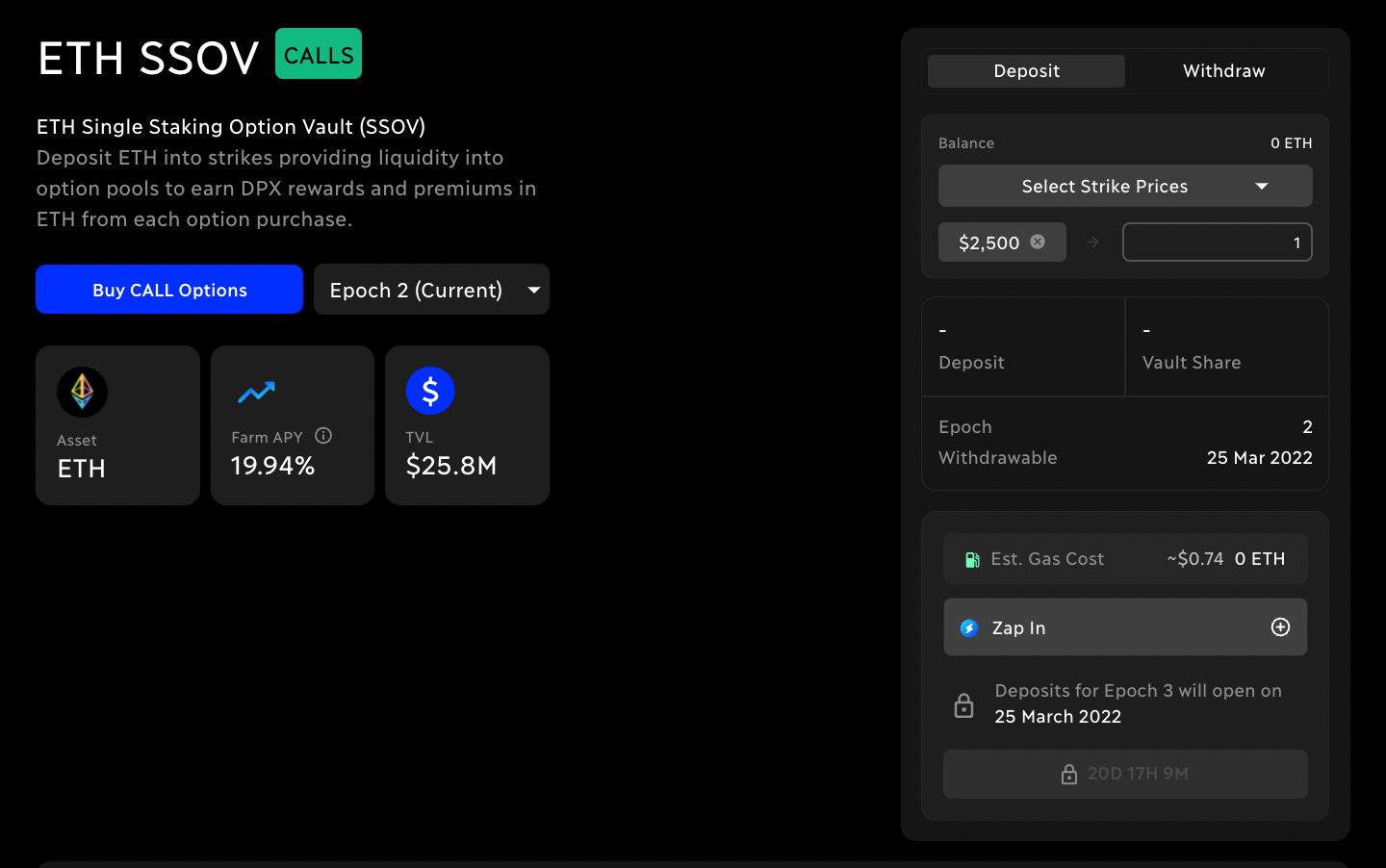The width and height of the screenshot is (1386, 868).
Task: Click the Farm APY 19.94% value
Action: [273, 466]
